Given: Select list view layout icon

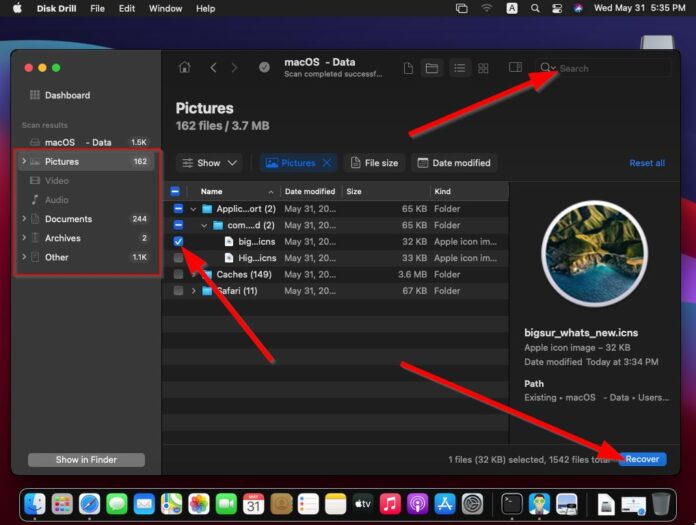Looking at the screenshot, I should coord(459,68).
